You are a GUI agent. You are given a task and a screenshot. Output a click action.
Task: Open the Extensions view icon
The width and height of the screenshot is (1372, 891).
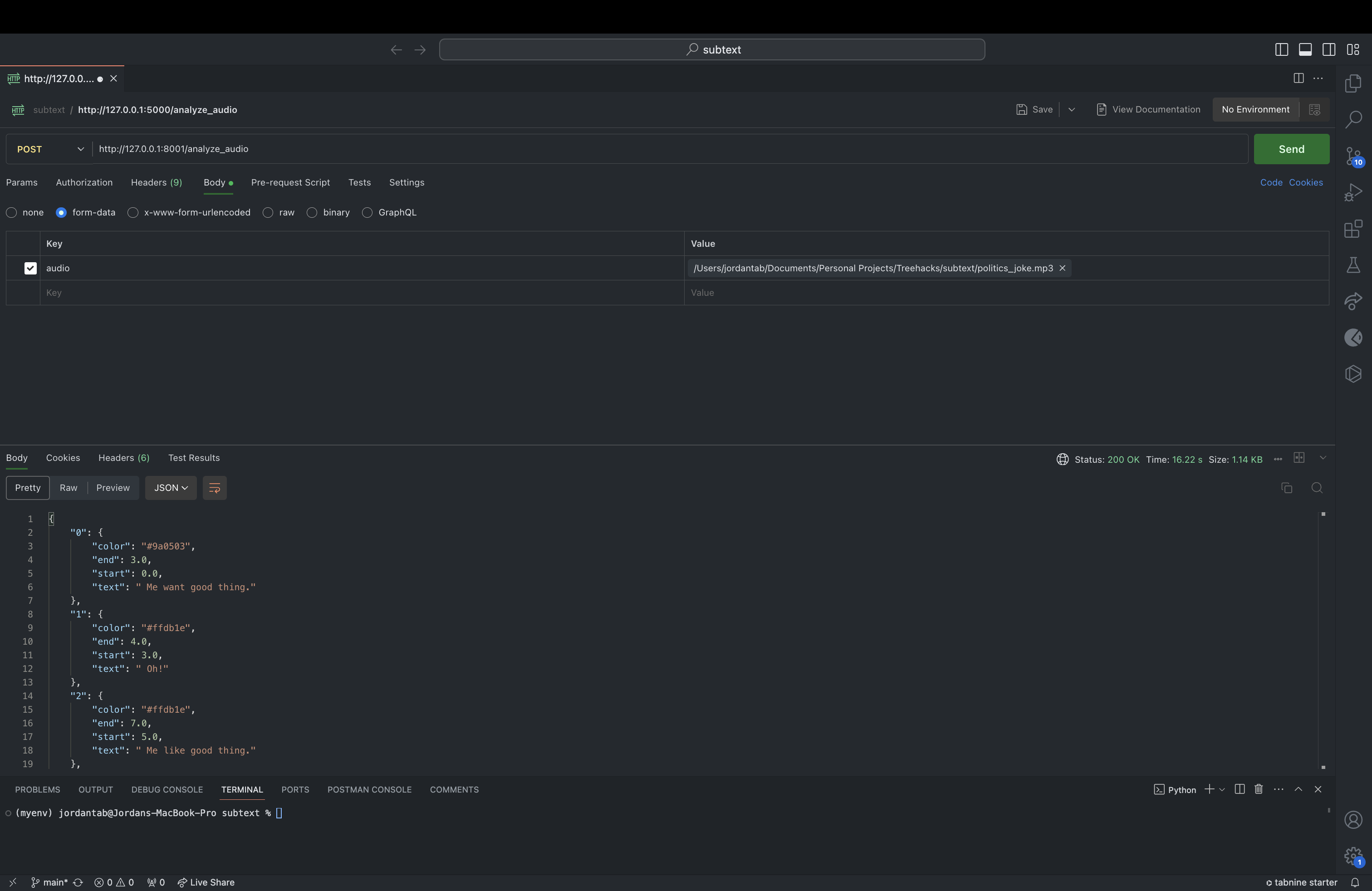tap(1353, 229)
